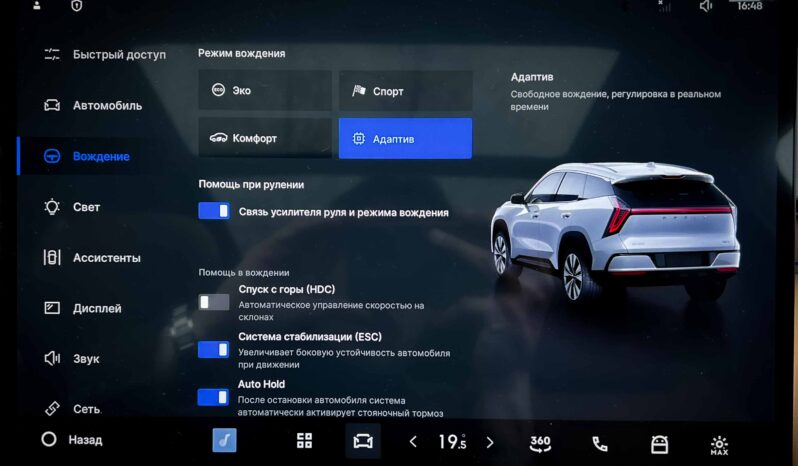
Task: Click the Комфорт car icon
Action: click(218, 137)
